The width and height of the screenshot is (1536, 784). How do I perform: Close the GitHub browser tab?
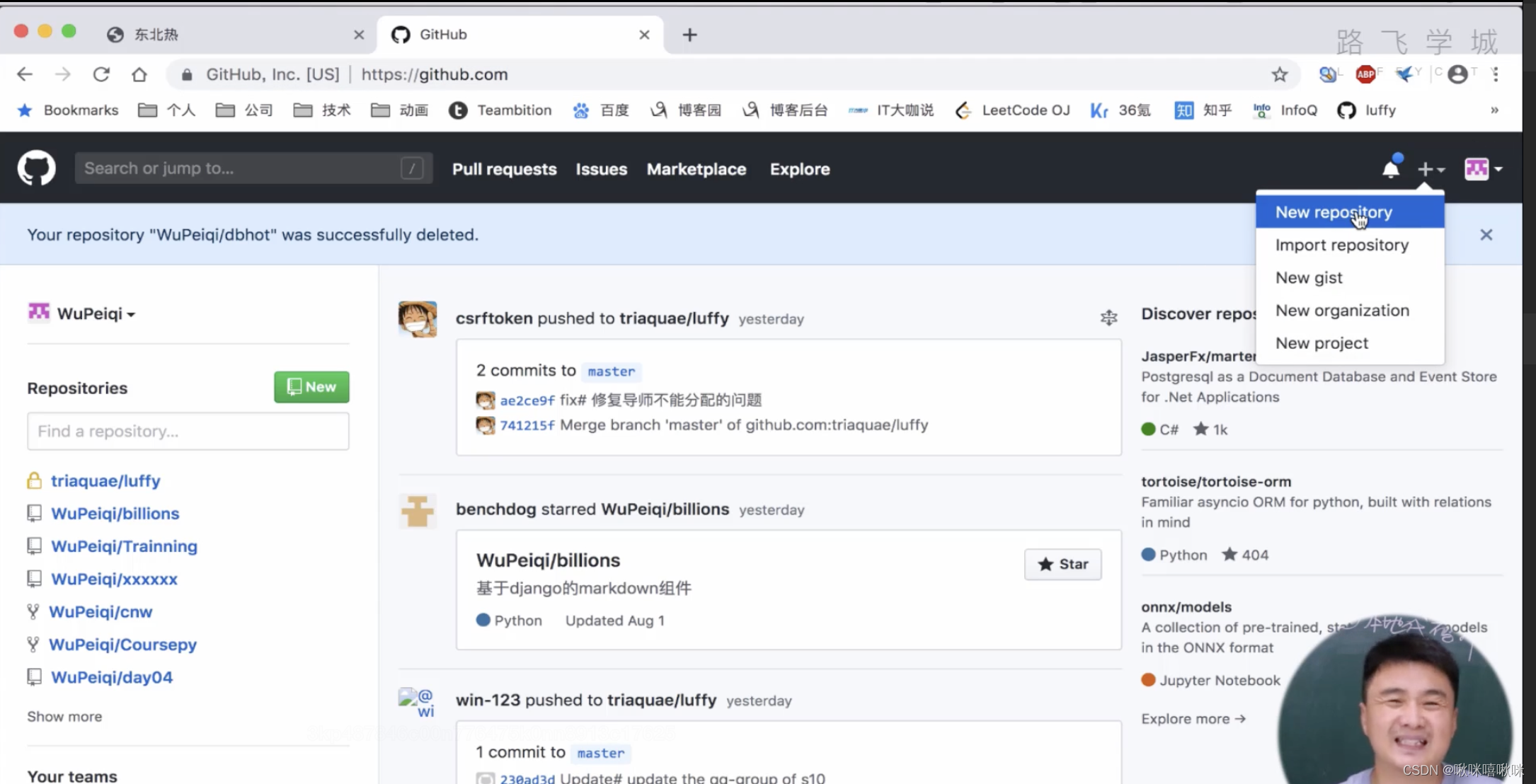point(644,35)
